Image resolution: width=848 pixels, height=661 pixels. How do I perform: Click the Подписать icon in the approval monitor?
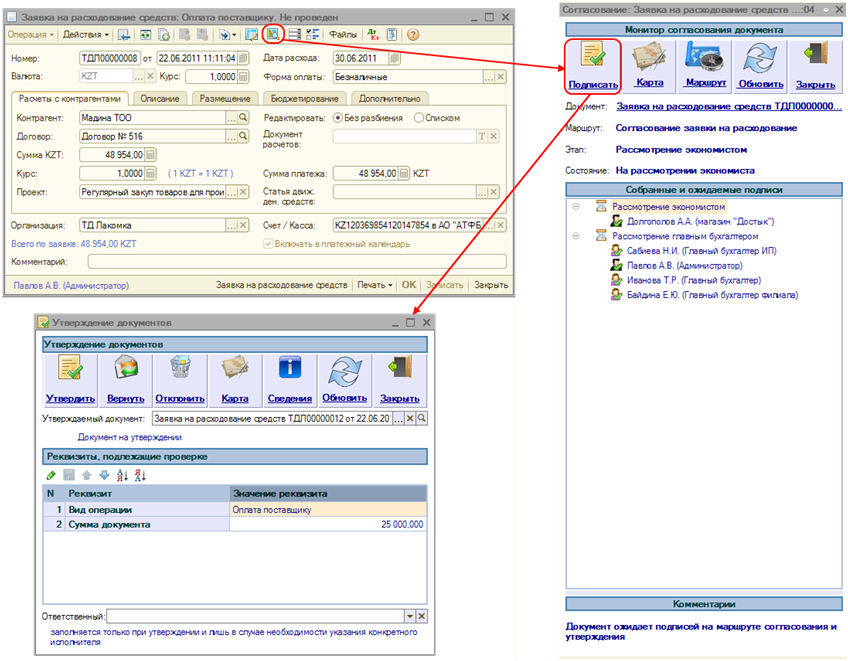pyautogui.click(x=593, y=60)
